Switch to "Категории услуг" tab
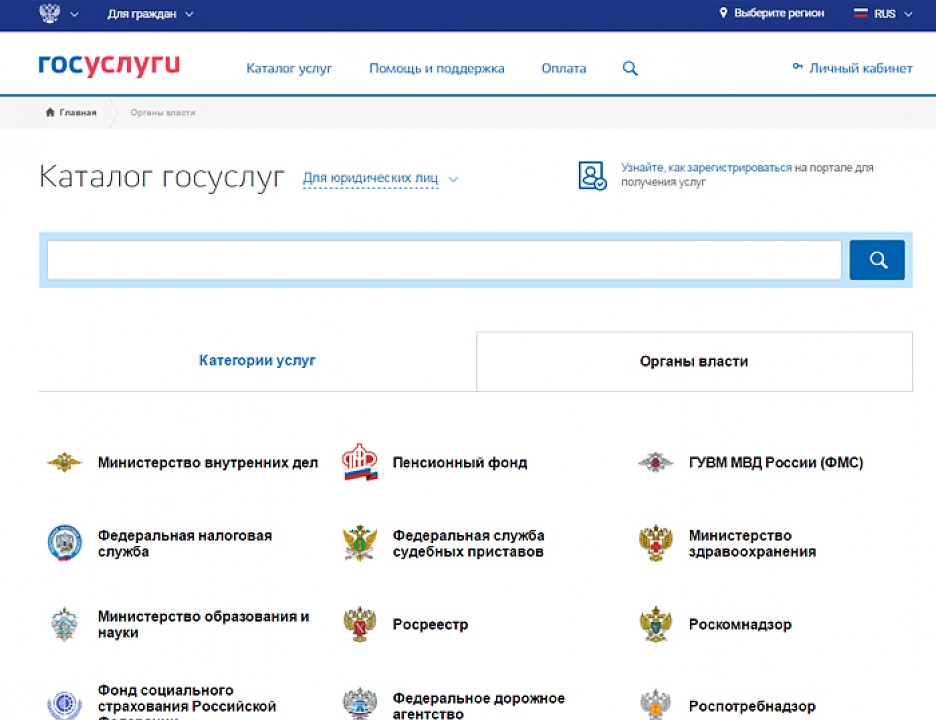The width and height of the screenshot is (936, 720). pyautogui.click(x=257, y=360)
